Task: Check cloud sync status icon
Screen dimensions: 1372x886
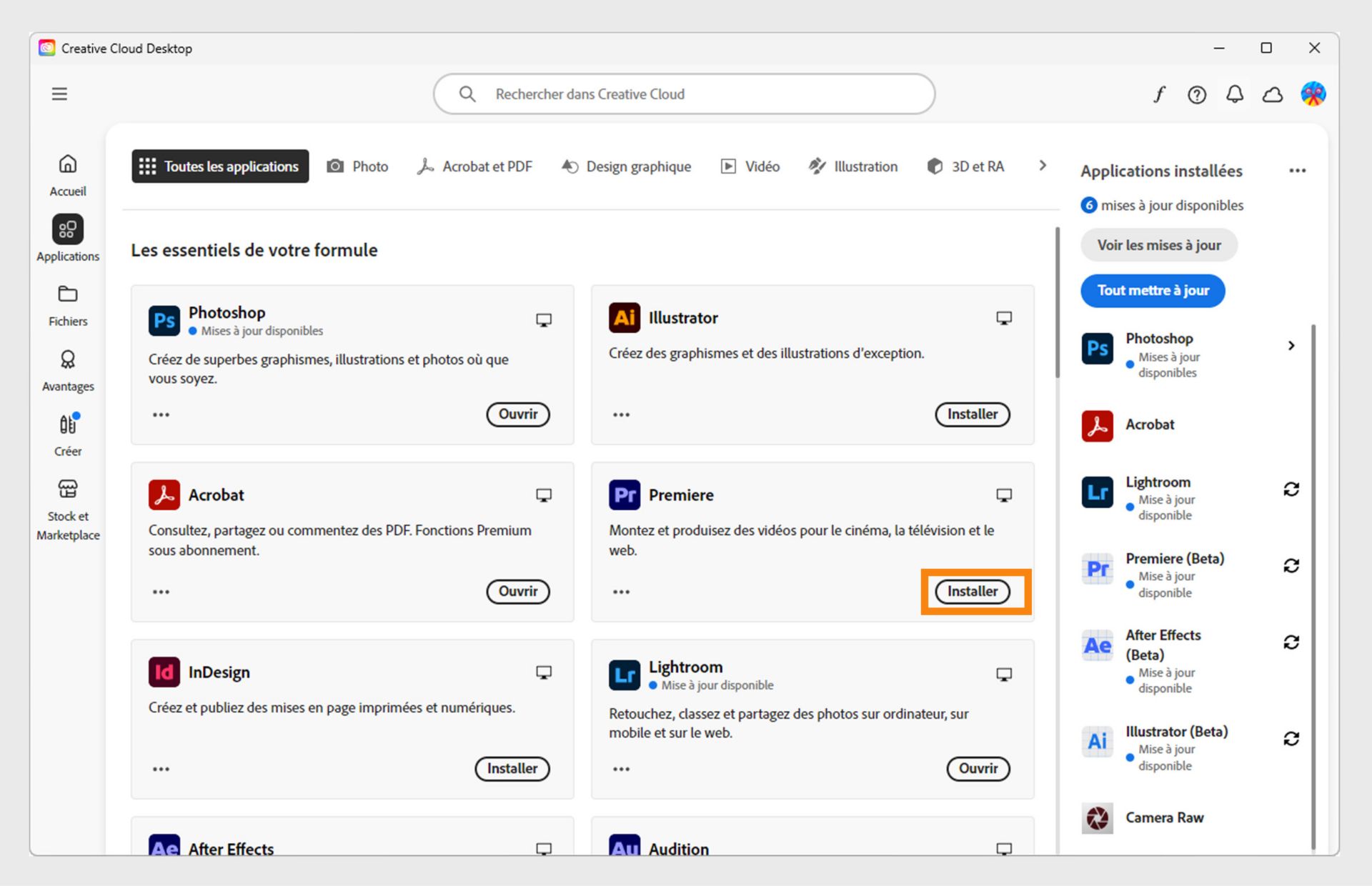Action: pos(1273,94)
